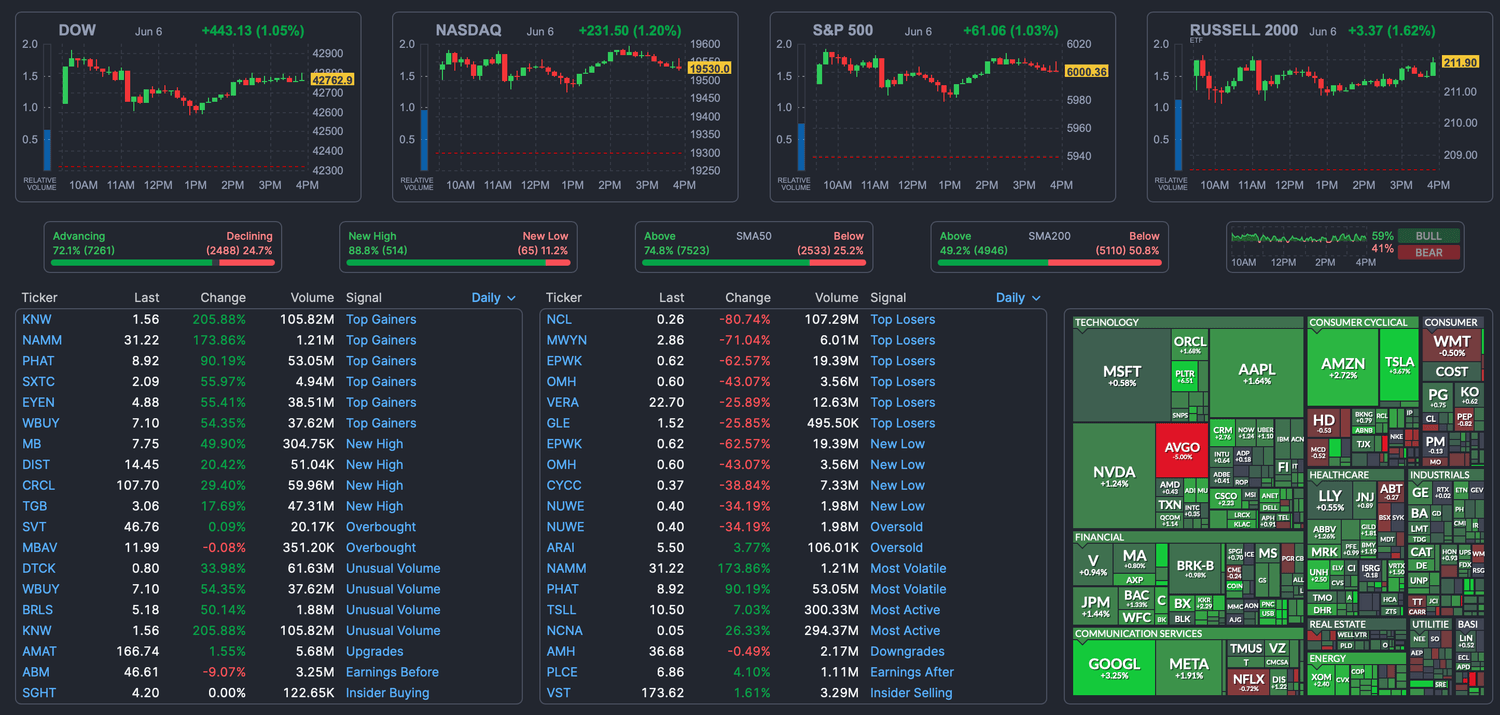Open the CRCL ticker link
The width and height of the screenshot is (1500, 715).
coord(38,485)
